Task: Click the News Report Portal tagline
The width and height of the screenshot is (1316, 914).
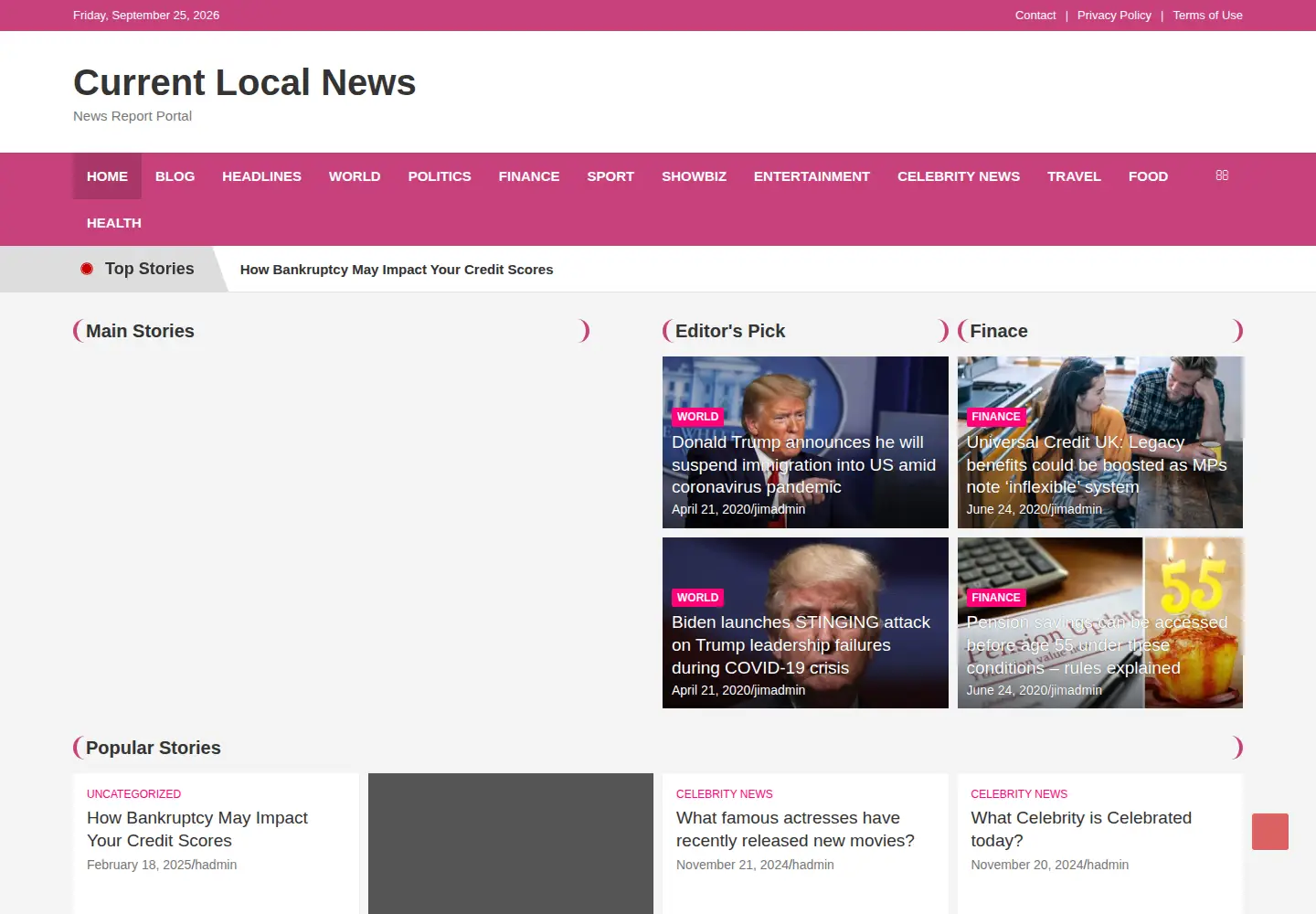Action: tap(133, 116)
